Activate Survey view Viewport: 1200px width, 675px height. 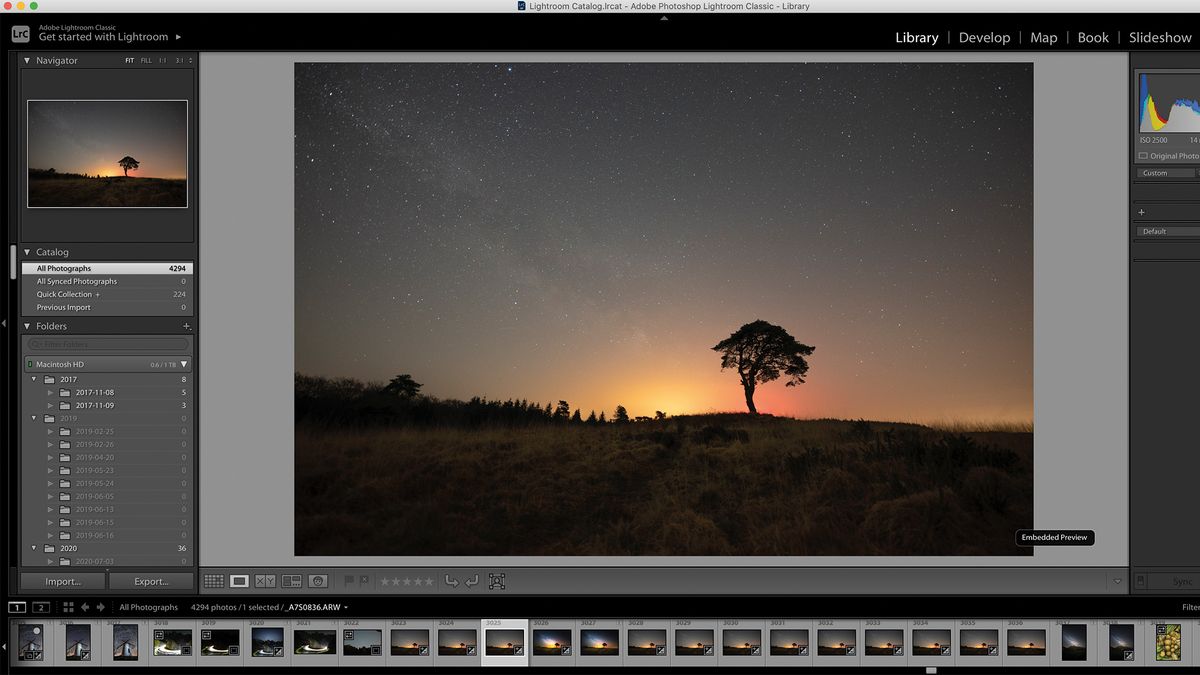coord(292,581)
